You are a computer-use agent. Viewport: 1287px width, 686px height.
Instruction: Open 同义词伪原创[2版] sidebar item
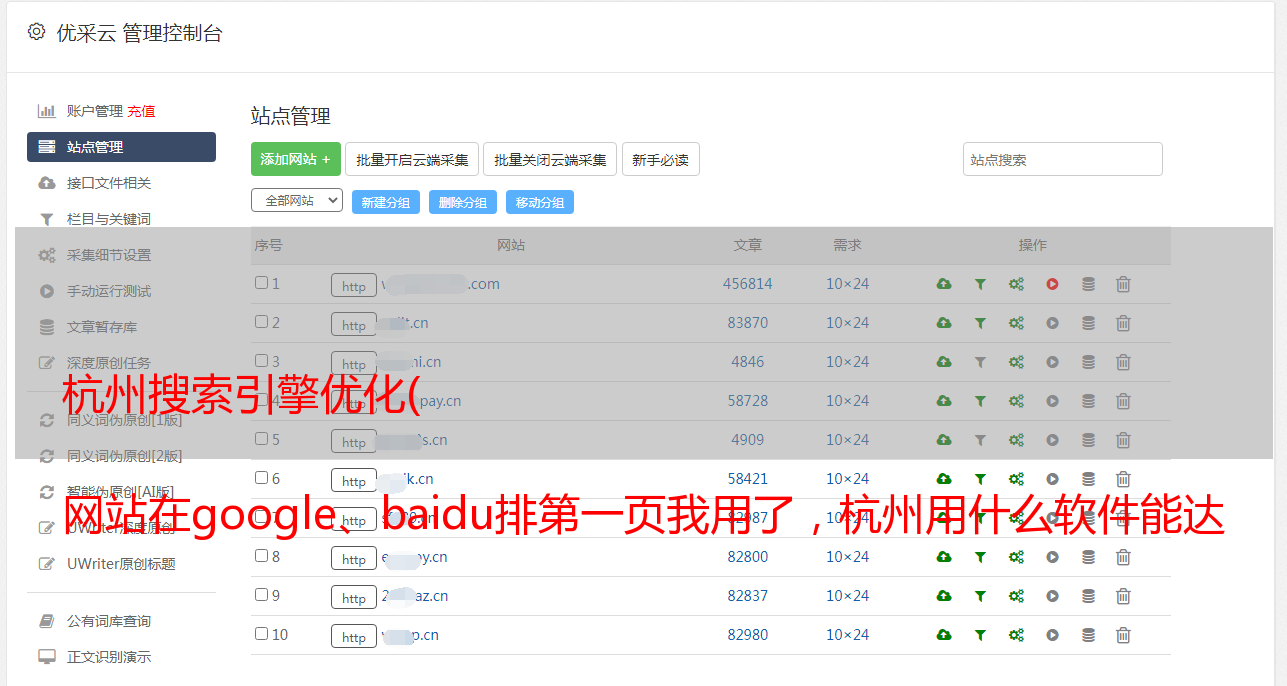tap(125, 456)
